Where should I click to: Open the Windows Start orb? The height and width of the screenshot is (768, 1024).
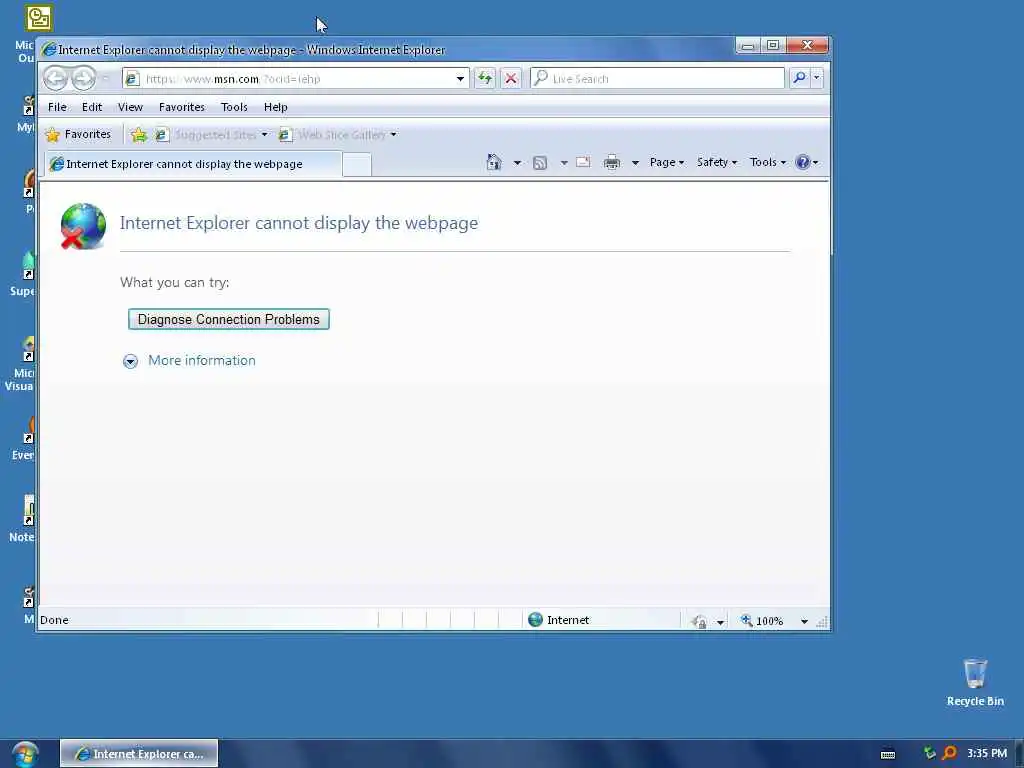pos(24,754)
